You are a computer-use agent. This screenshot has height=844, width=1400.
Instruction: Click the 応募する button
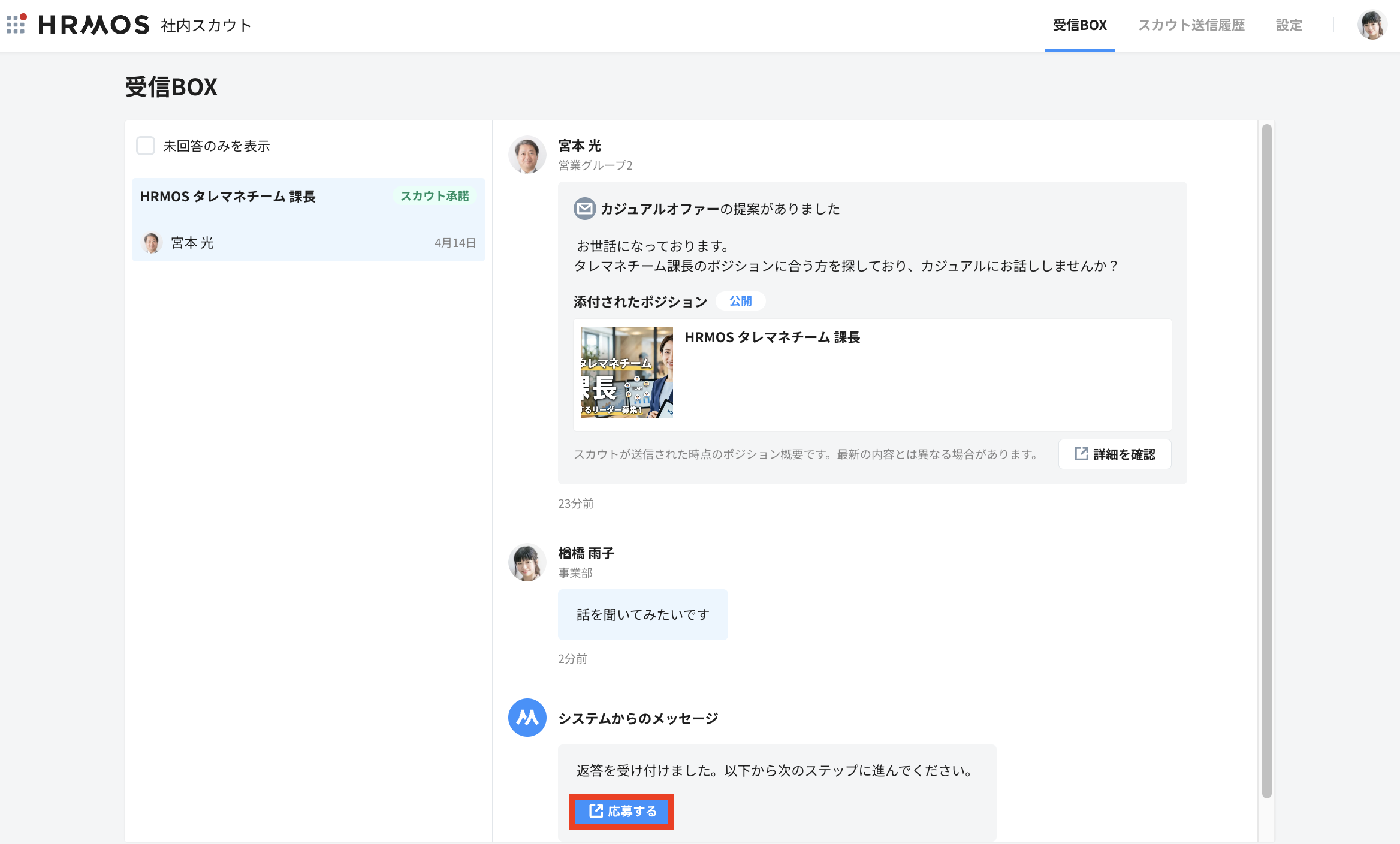(621, 812)
